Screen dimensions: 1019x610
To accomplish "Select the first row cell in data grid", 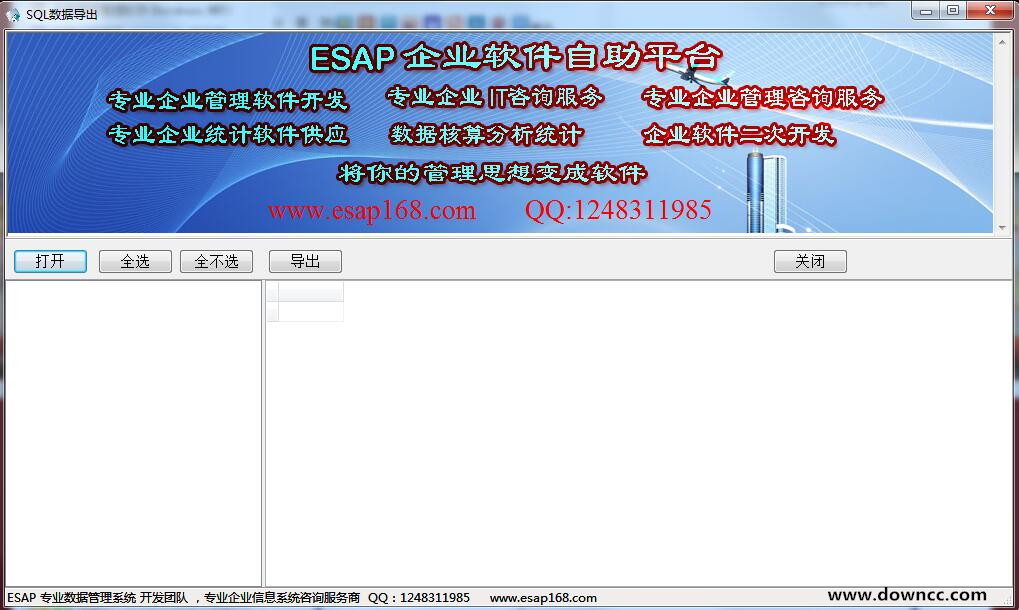I will (311, 312).
